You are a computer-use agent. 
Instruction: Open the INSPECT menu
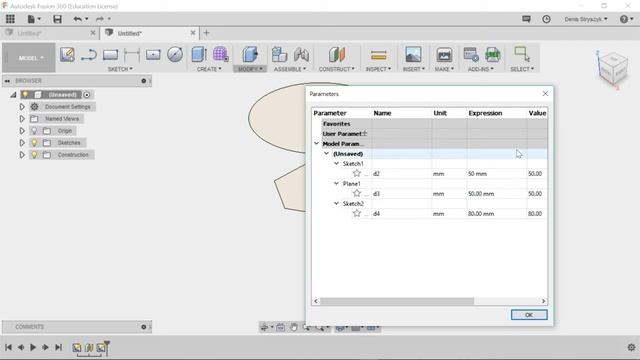tap(378, 69)
